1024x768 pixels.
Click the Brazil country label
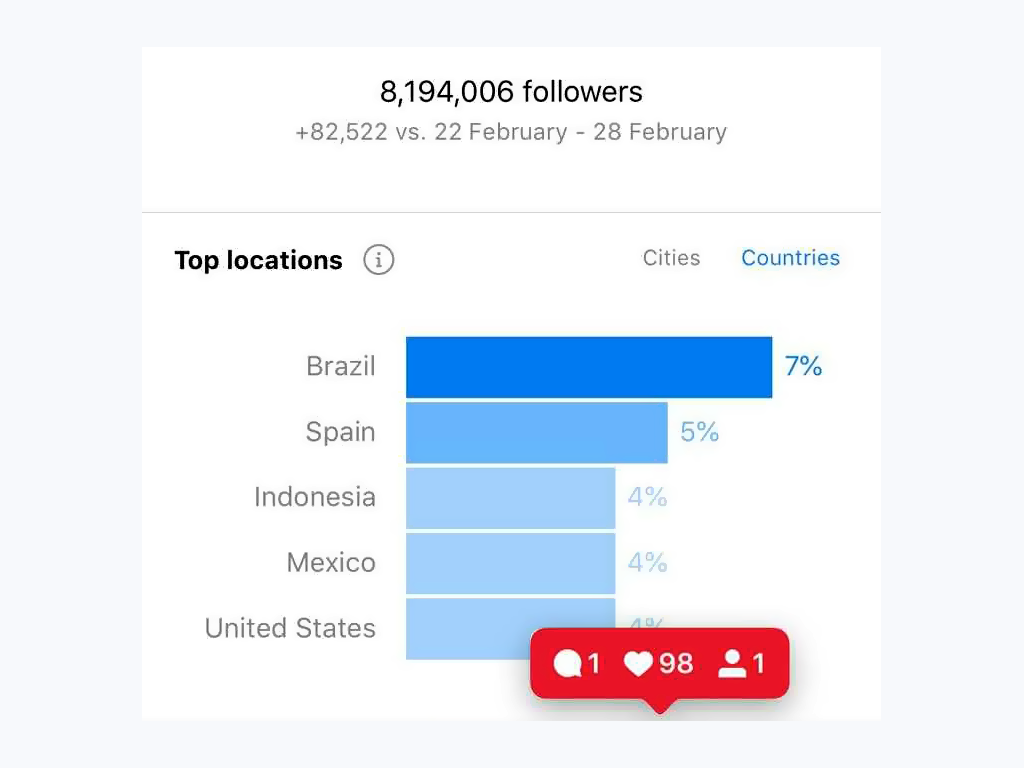(341, 366)
